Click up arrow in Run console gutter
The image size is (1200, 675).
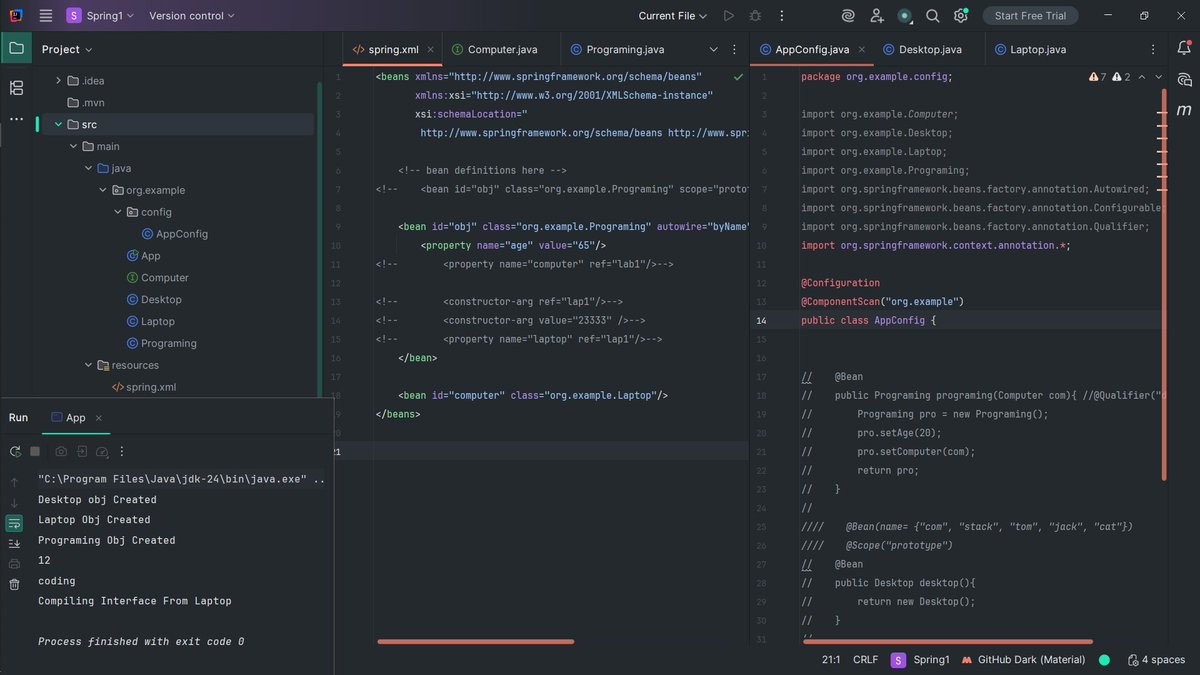point(14,482)
